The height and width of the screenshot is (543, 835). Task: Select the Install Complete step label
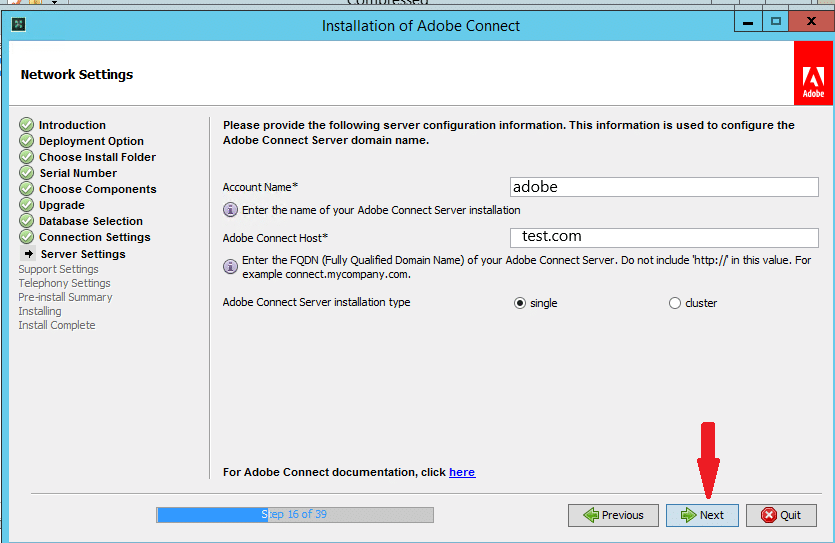point(57,325)
